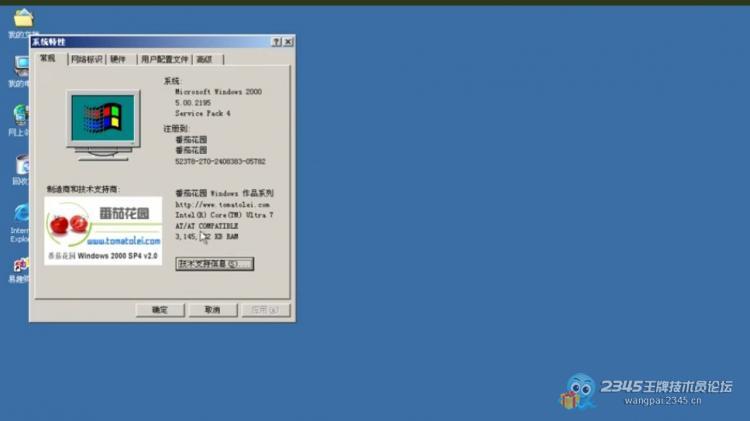Switch to the 硬件 (Hardware) tab

pyautogui.click(x=118, y=59)
